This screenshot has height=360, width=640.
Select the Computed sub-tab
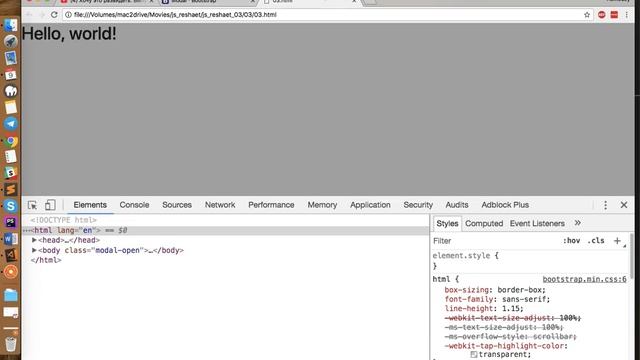(484, 223)
